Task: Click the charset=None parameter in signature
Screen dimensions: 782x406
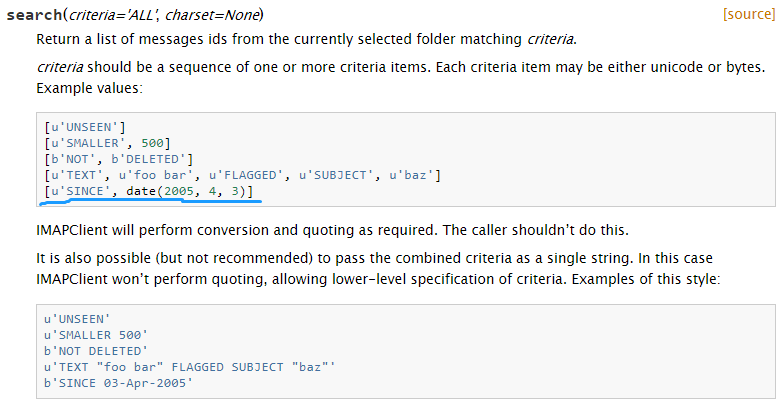Action: [212, 15]
